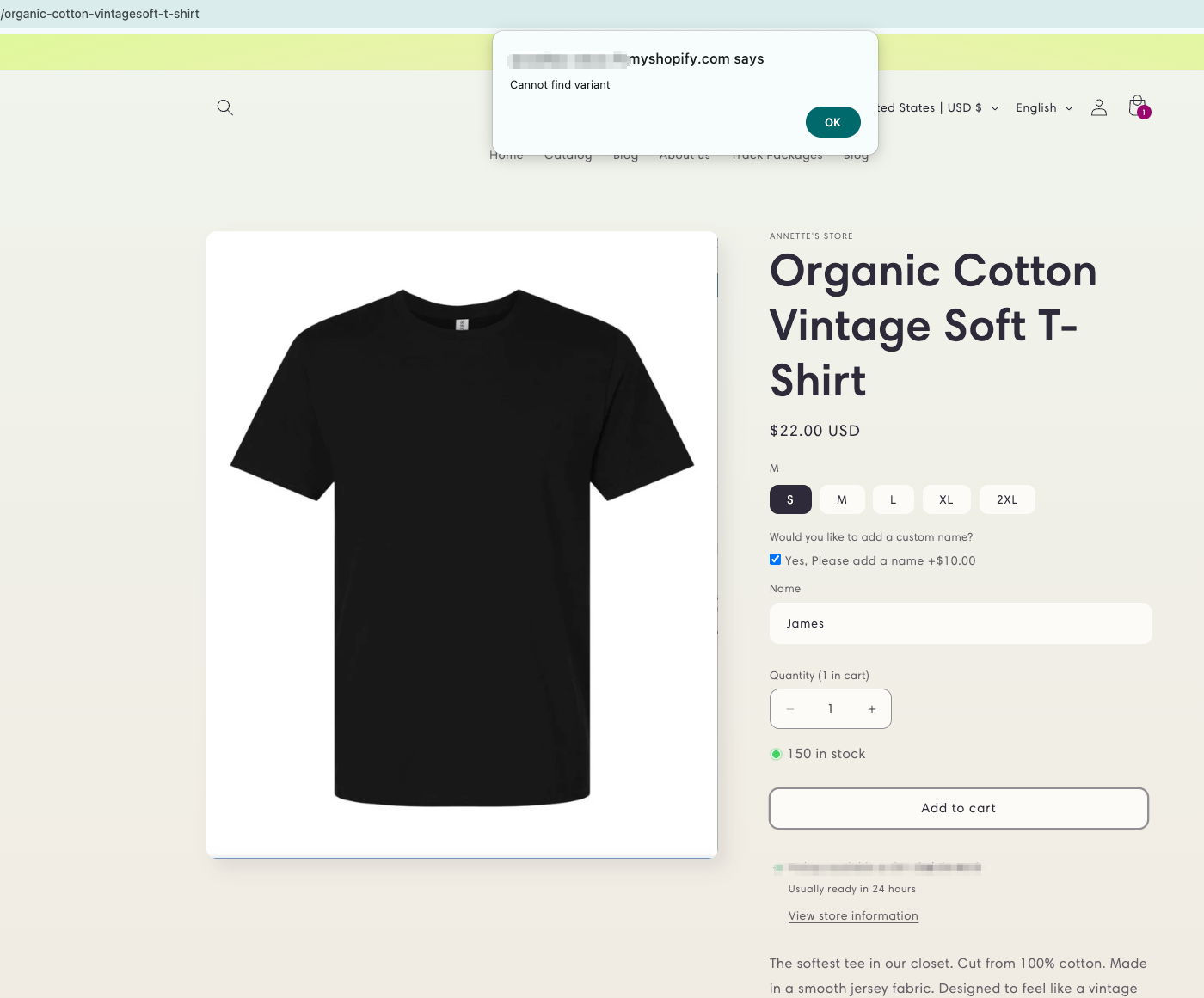The height and width of the screenshot is (998, 1204).
Task: Open the shopping cart bag icon
Action: (x=1138, y=107)
